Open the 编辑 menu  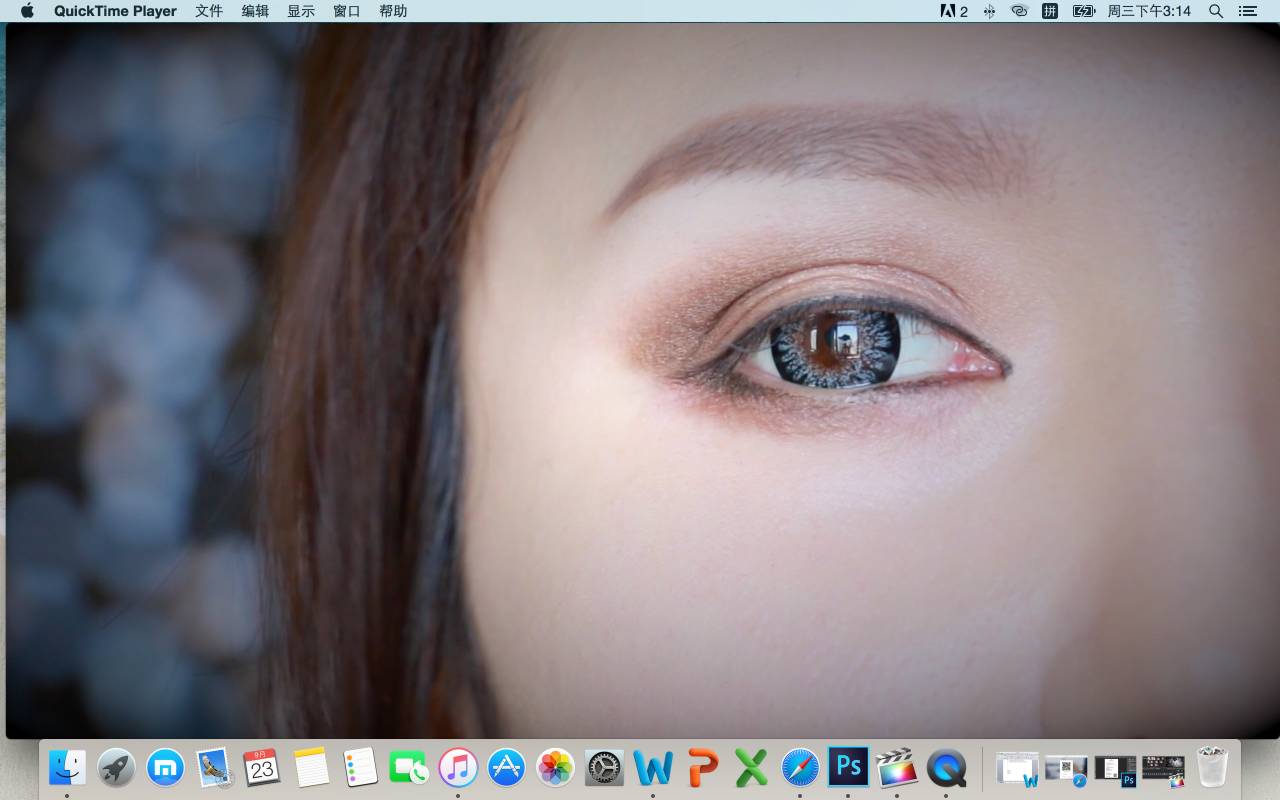coord(255,11)
